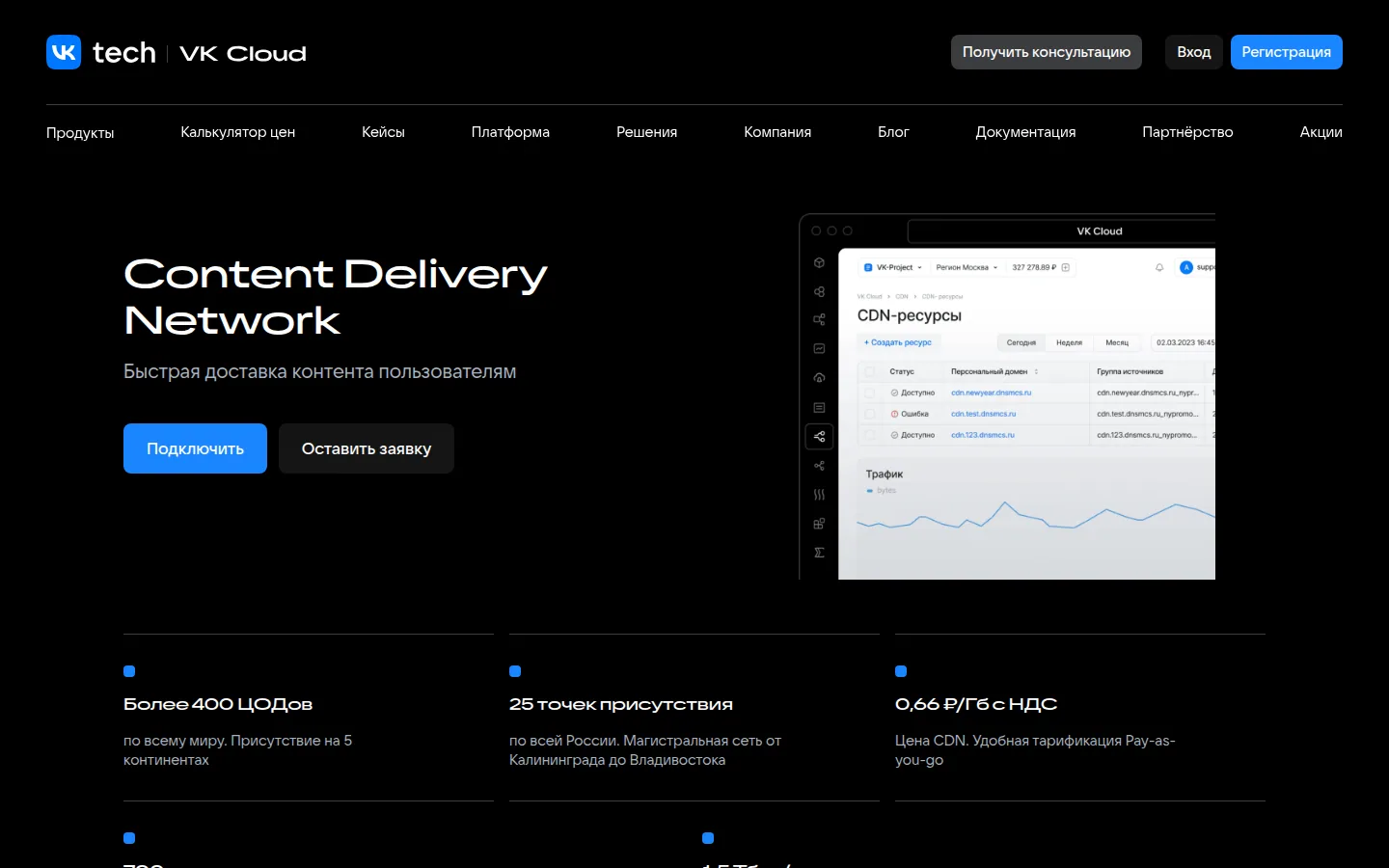Open Калькулятор цен in navigation
Screen dimensions: 1389x868
pyautogui.click(x=237, y=132)
